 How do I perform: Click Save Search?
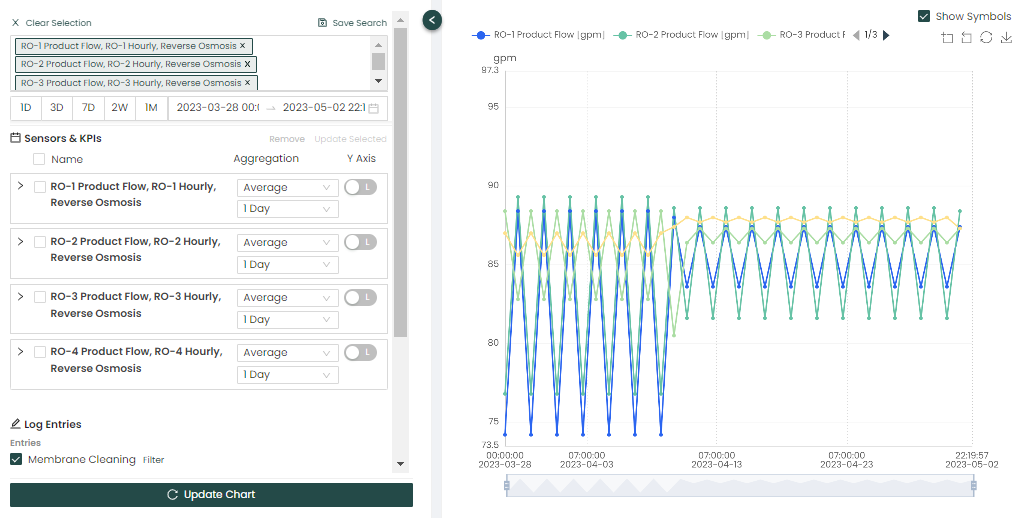click(352, 23)
